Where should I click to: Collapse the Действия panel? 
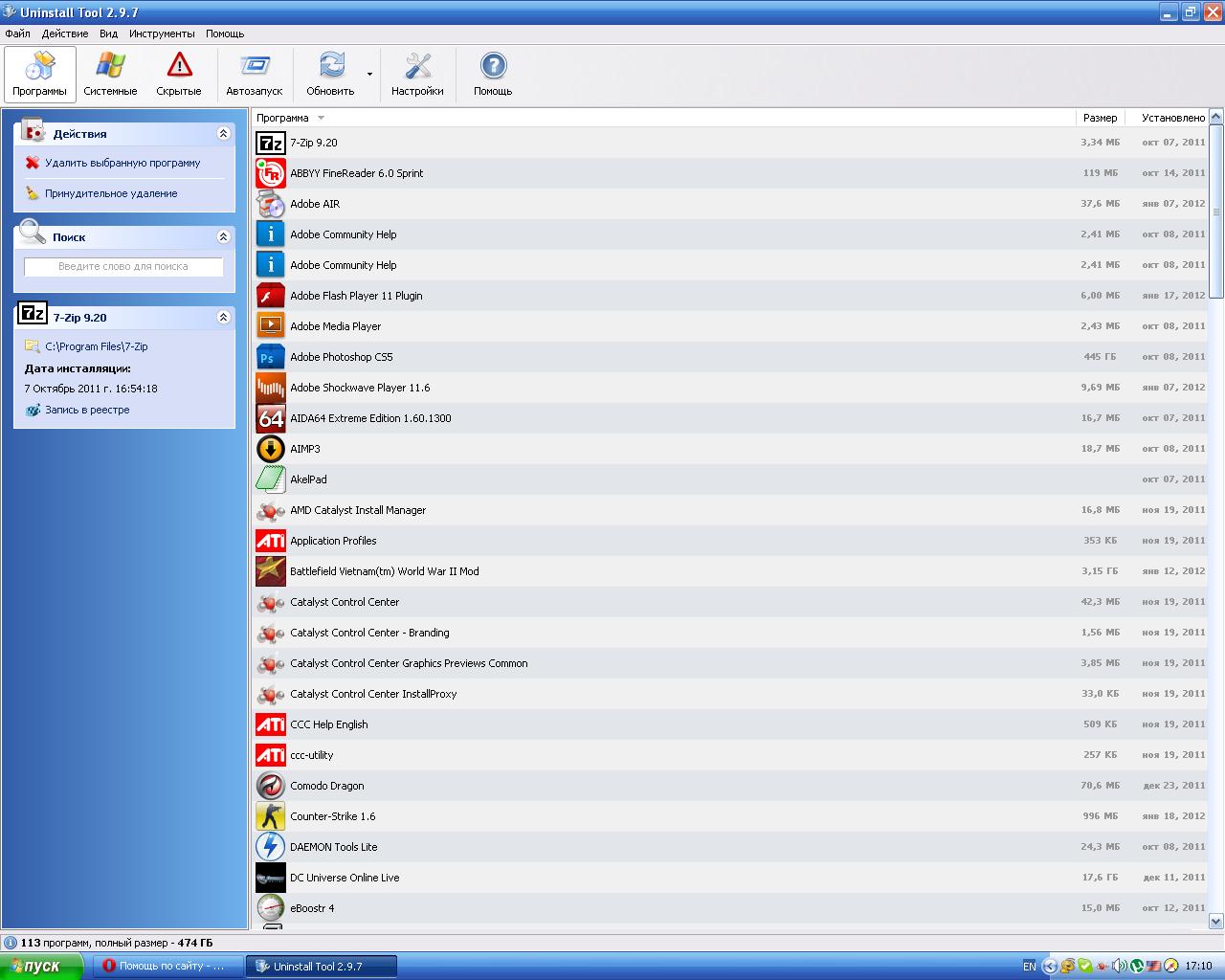click(x=224, y=134)
